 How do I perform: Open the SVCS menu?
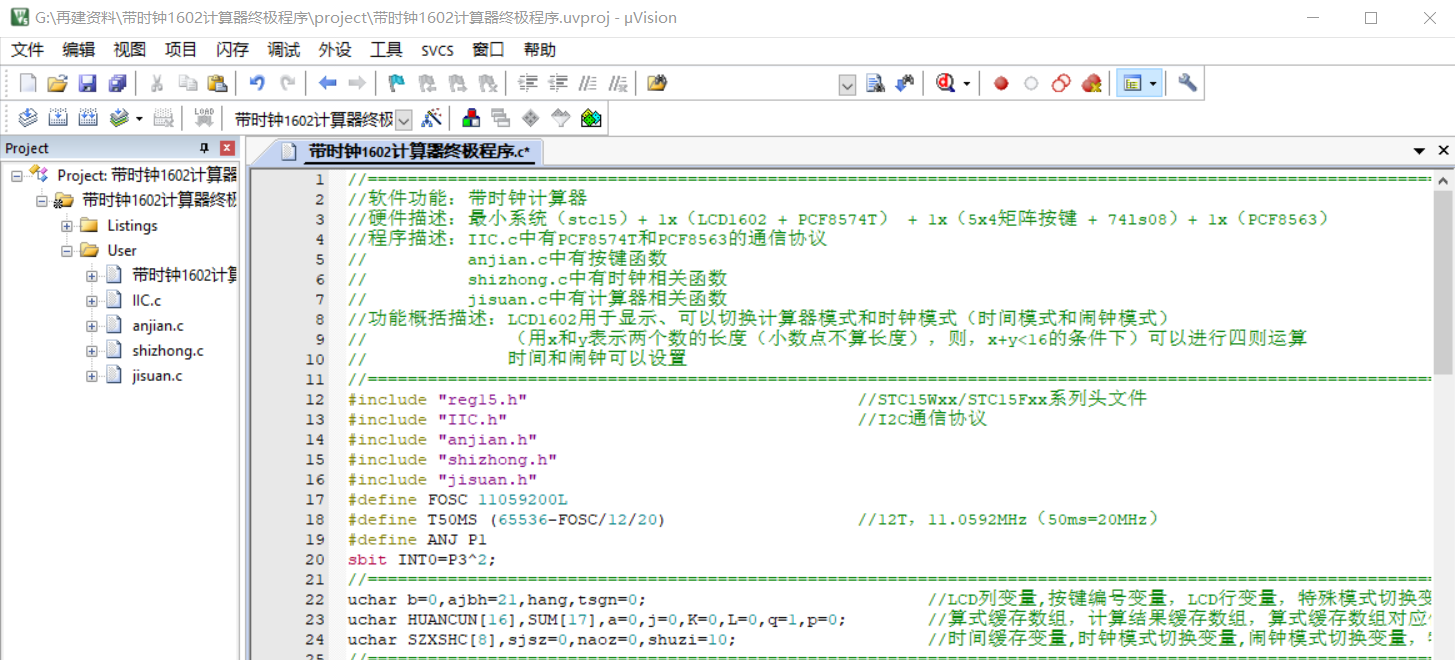[437, 50]
